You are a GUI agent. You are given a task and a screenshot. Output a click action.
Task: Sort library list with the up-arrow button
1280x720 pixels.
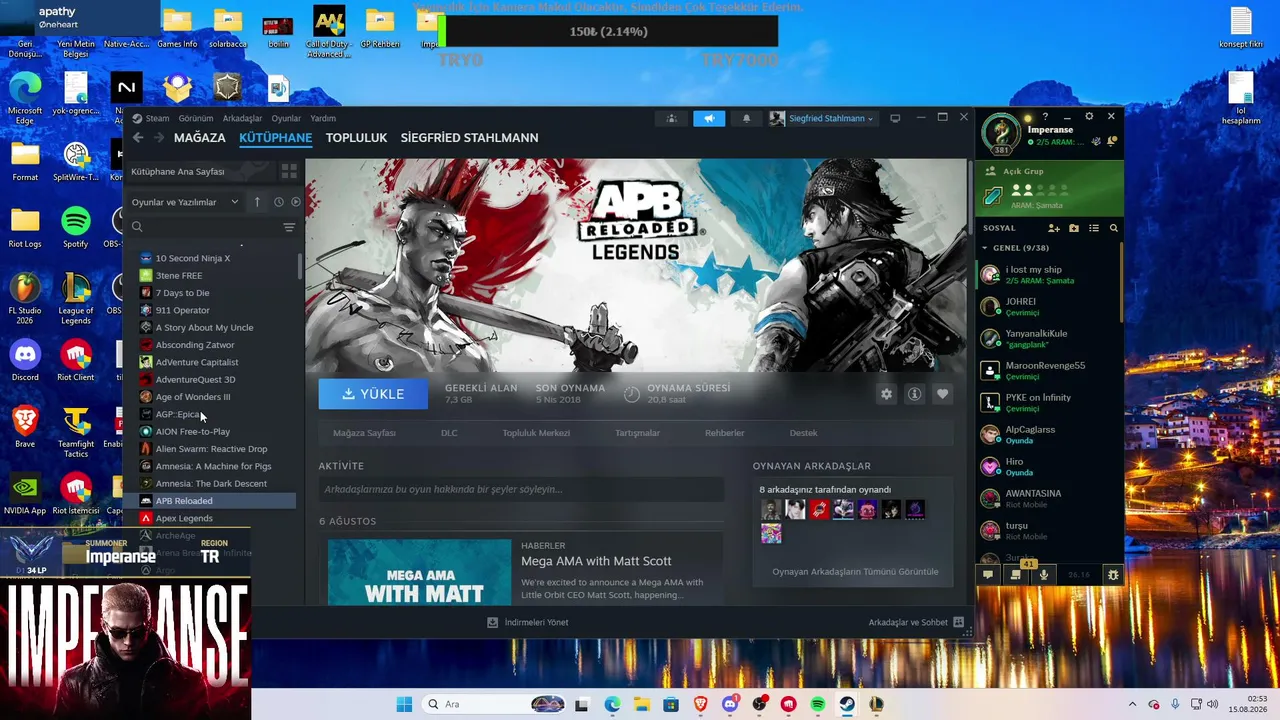tap(257, 202)
